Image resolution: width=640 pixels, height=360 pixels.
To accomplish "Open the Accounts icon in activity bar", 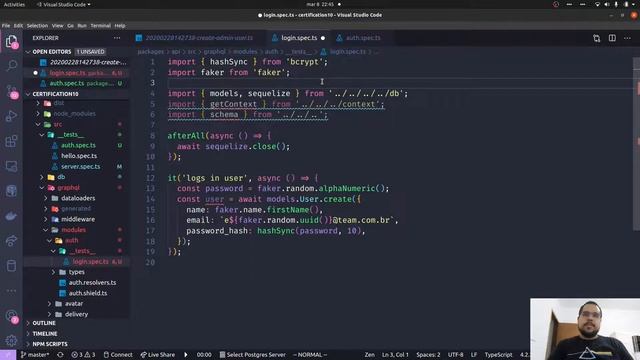I will tap(11, 316).
